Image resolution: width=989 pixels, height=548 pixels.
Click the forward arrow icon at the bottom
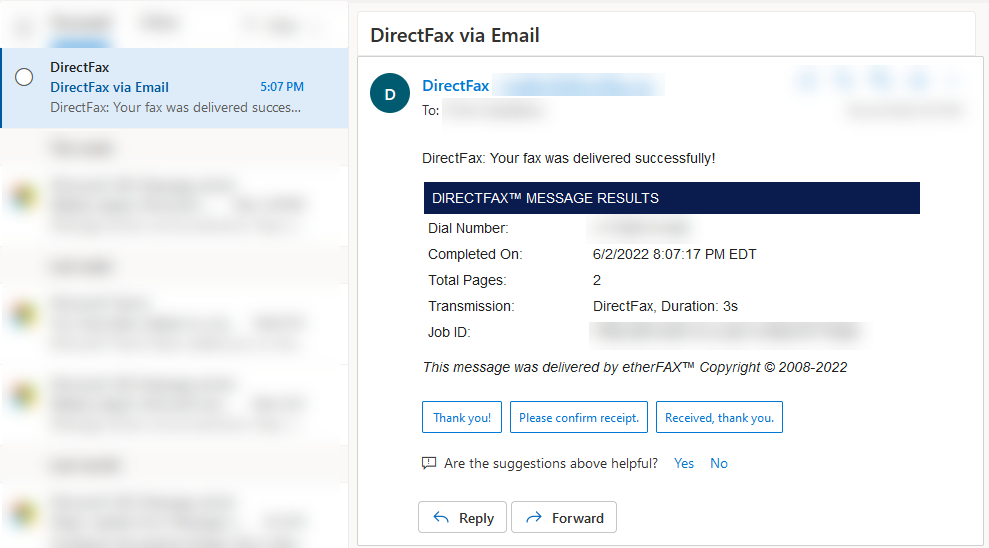[534, 517]
